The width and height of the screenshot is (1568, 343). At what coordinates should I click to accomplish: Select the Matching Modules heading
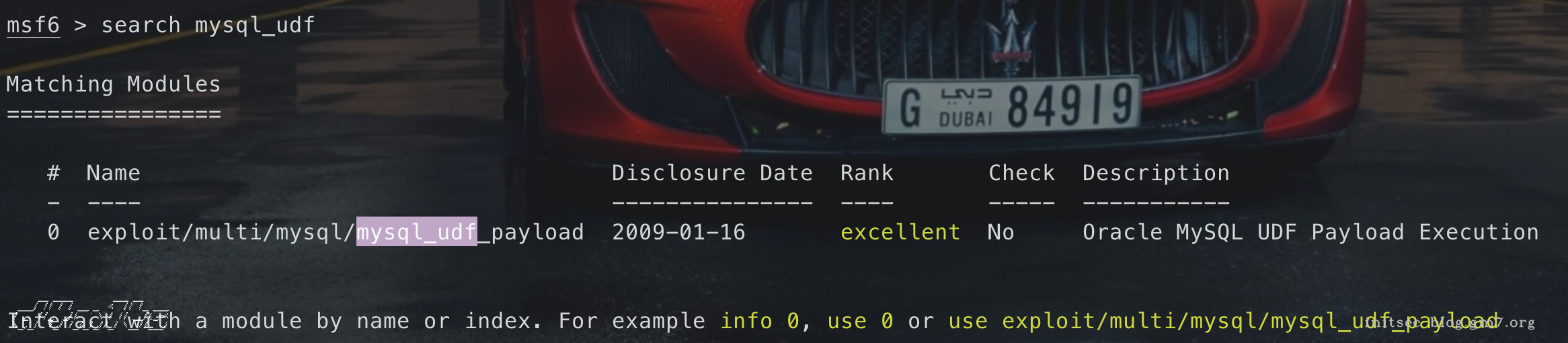coord(113,84)
